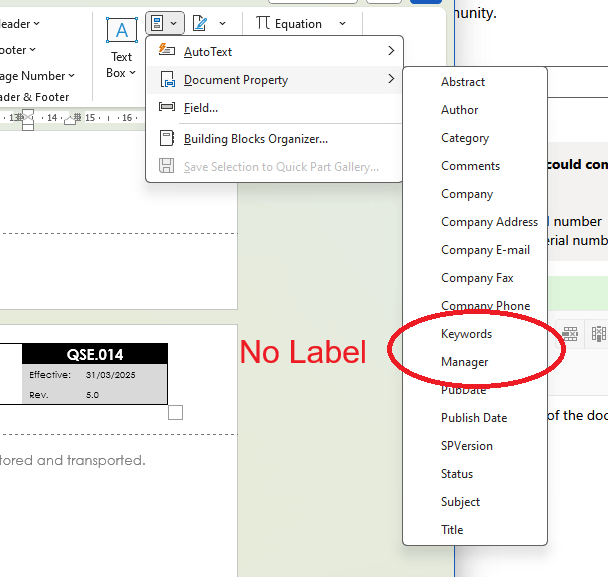Viewport: 608px width, 577px height.
Task: Click the Equation pi icon
Action: (x=263, y=23)
